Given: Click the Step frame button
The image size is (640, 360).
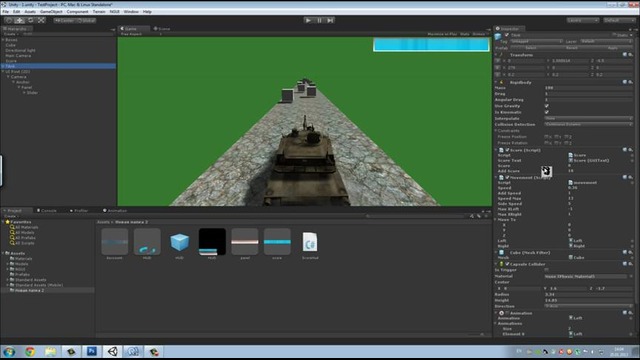Looking at the screenshot, I should [x=330, y=20].
